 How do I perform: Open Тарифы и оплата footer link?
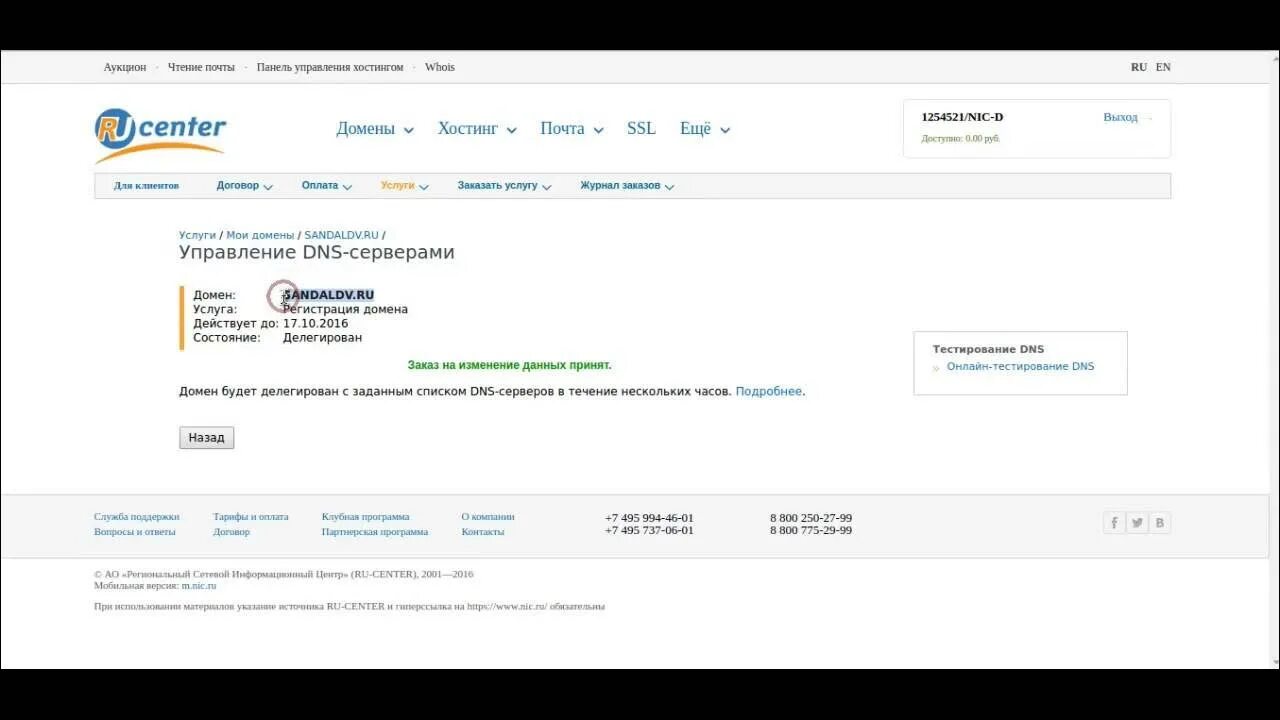[x=251, y=517]
